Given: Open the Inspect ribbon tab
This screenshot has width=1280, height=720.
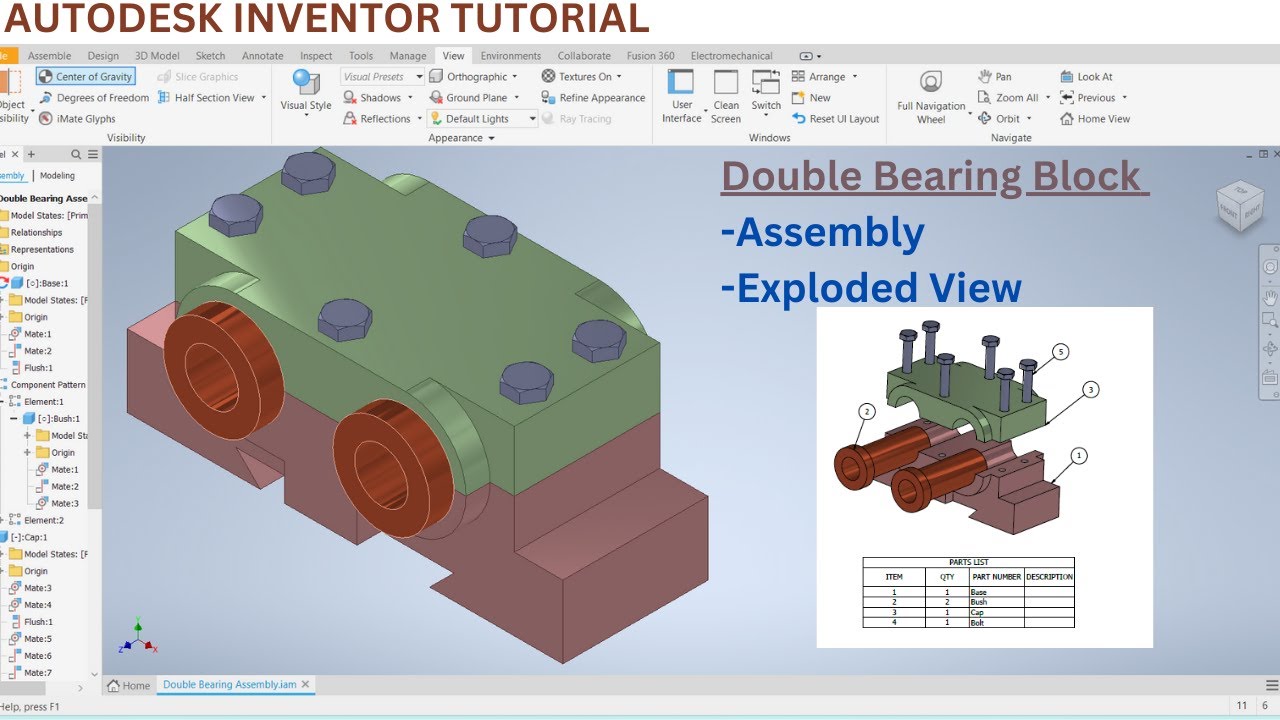Looking at the screenshot, I should pos(316,56).
